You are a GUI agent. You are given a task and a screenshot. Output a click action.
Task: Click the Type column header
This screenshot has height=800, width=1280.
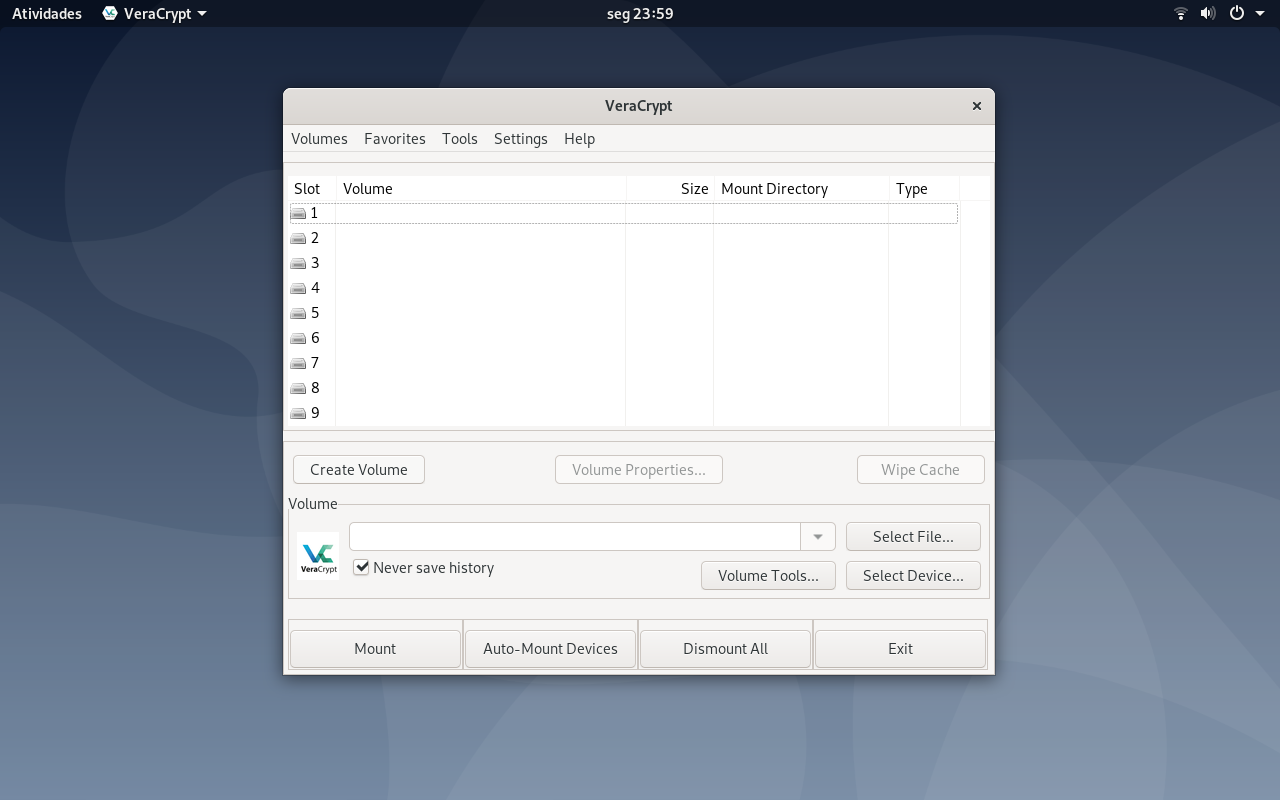924,189
